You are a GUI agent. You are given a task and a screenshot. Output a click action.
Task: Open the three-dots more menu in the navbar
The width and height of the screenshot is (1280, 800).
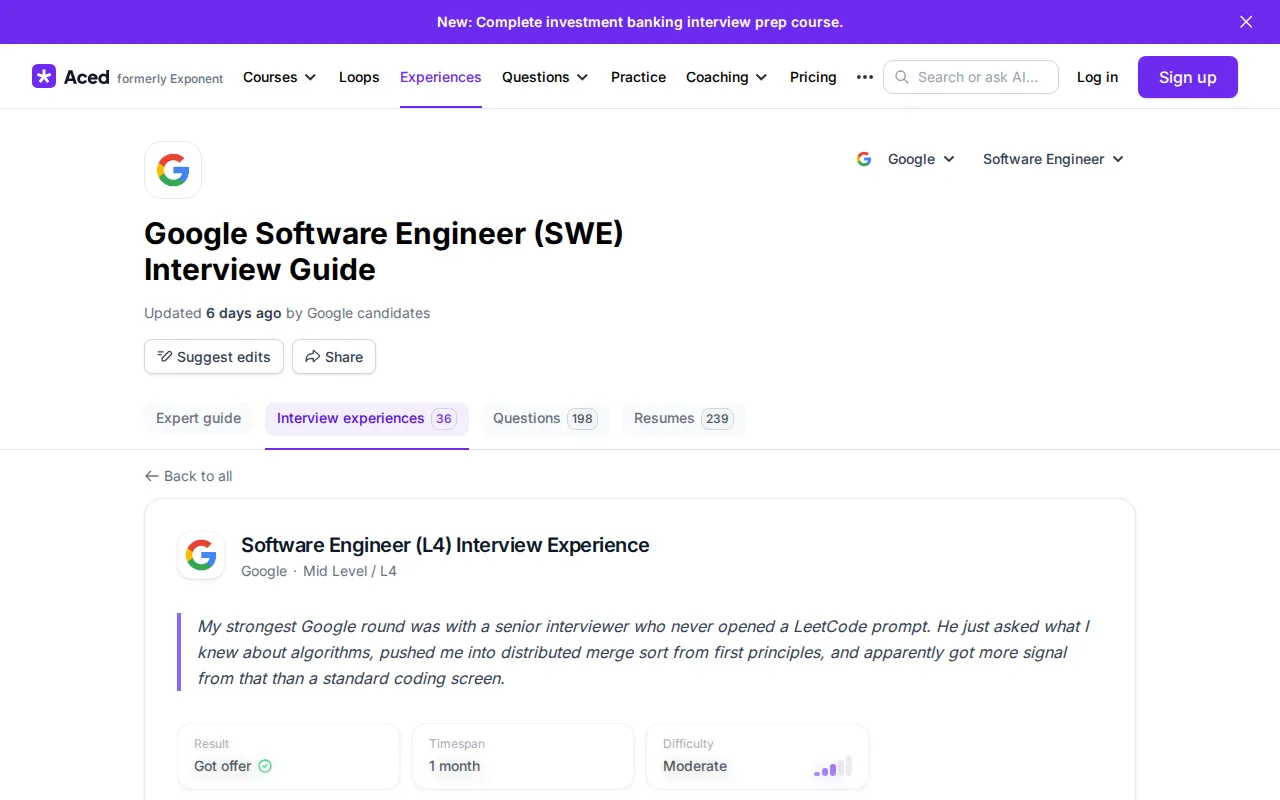coord(865,77)
